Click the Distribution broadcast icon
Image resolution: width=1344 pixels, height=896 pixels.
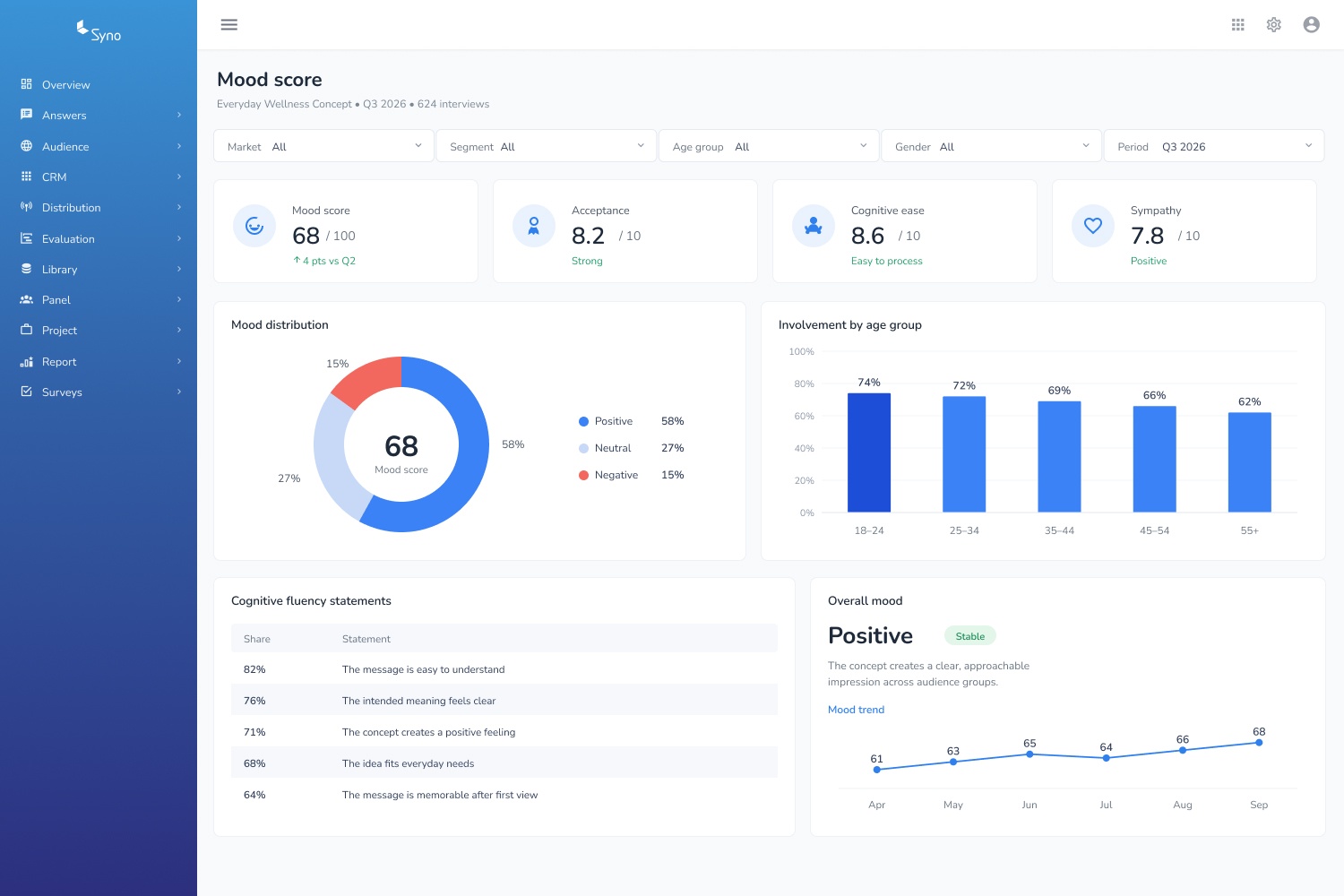pos(26,207)
